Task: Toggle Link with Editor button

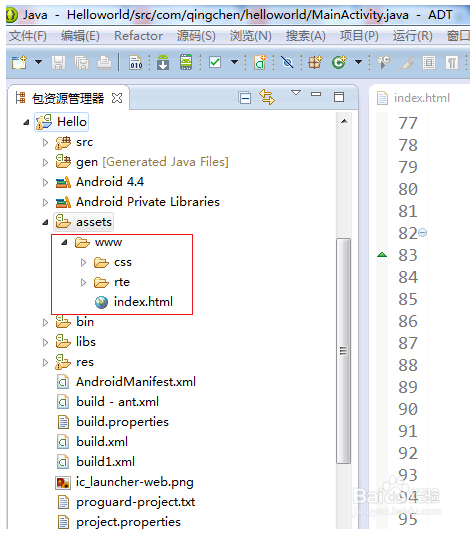Action: click(x=267, y=97)
